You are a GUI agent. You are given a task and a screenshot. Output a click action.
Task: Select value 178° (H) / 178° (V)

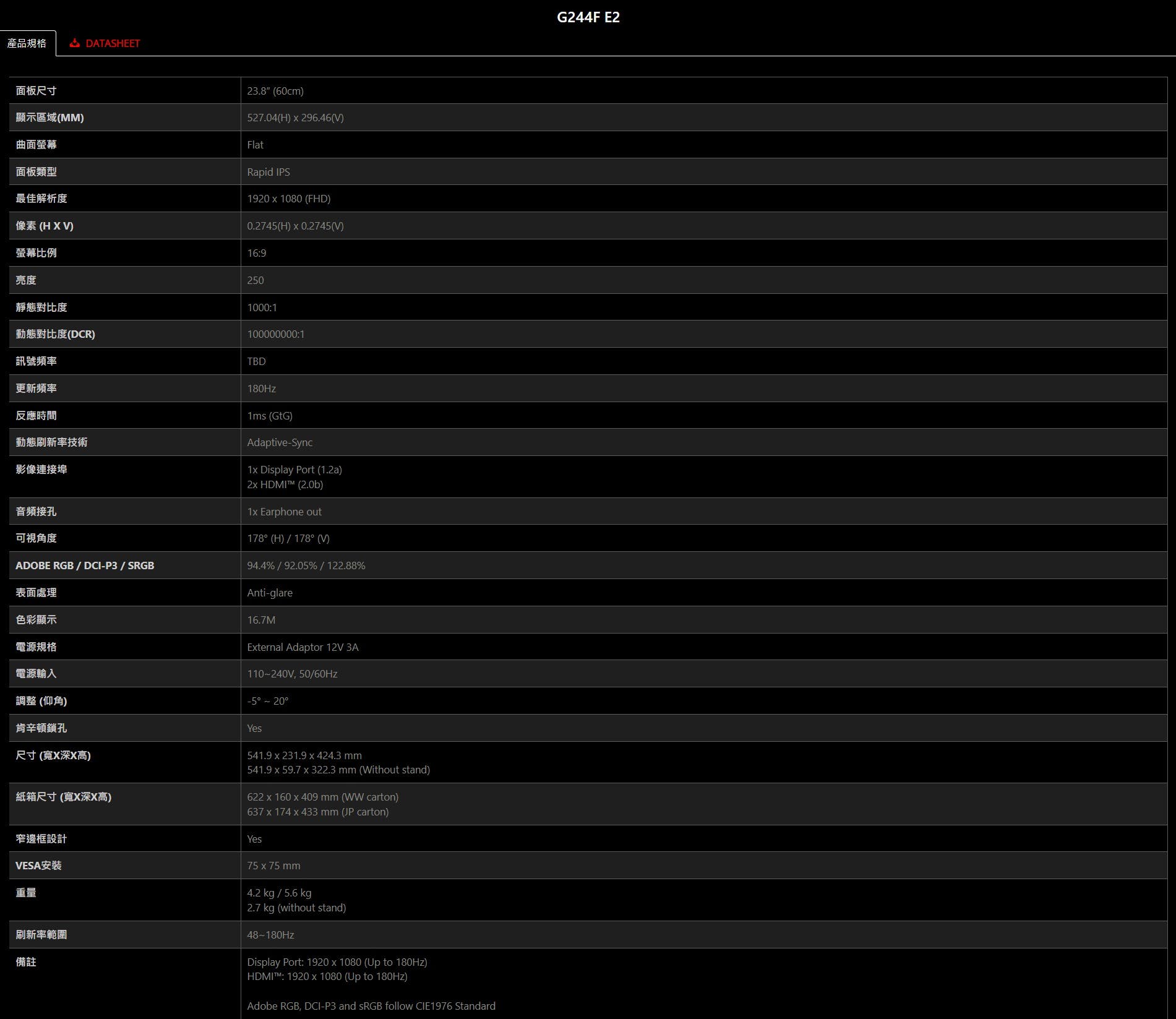click(x=288, y=538)
